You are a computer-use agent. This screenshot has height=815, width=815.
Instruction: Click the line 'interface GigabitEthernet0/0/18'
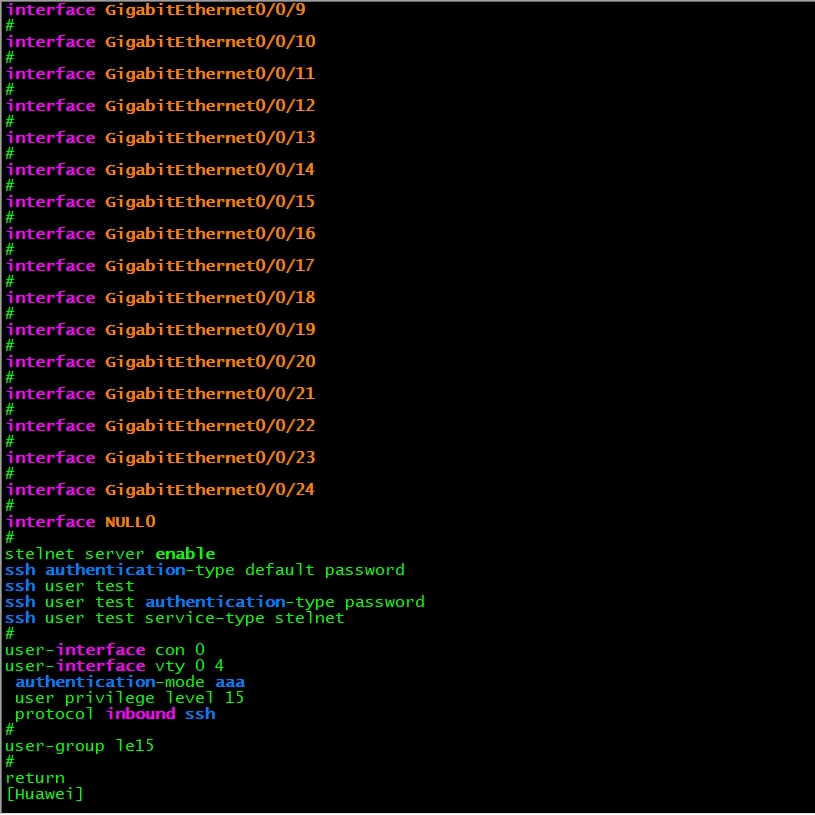point(161,298)
